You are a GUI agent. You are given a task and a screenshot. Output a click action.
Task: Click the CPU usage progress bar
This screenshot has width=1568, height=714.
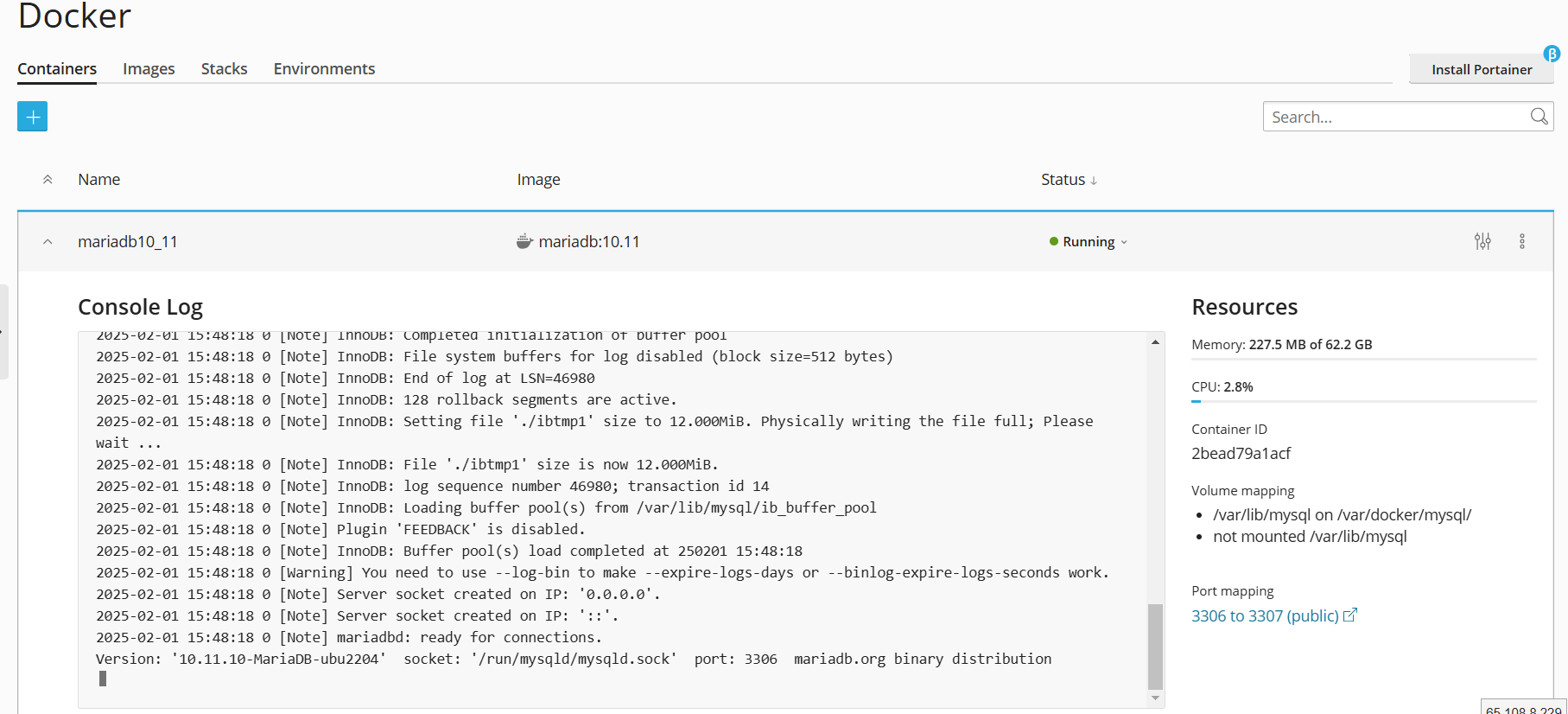pyautogui.click(x=1363, y=401)
